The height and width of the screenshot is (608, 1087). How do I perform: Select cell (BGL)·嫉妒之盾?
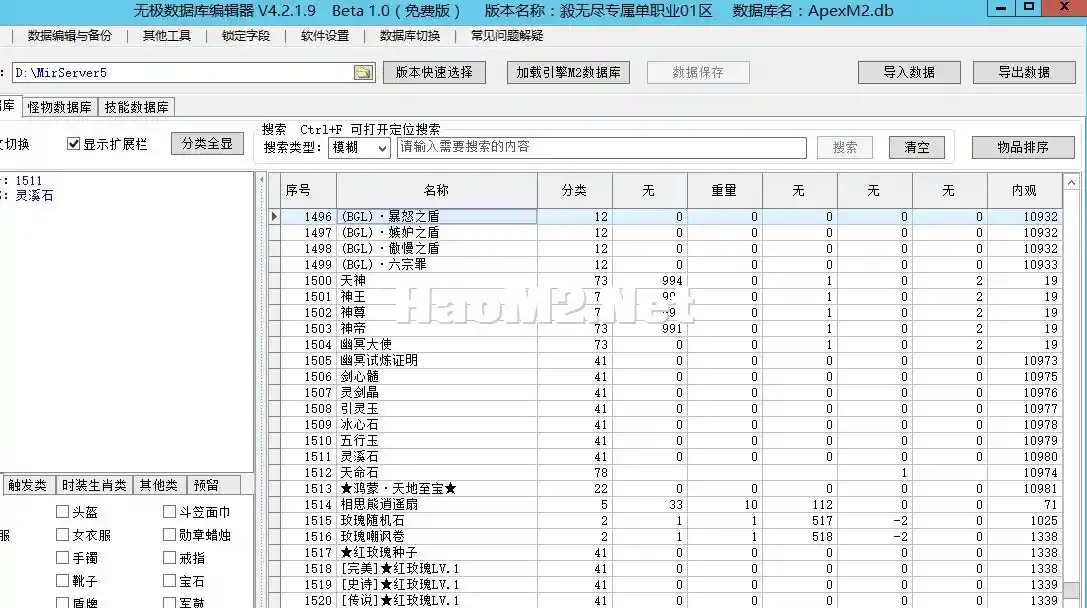coord(437,232)
